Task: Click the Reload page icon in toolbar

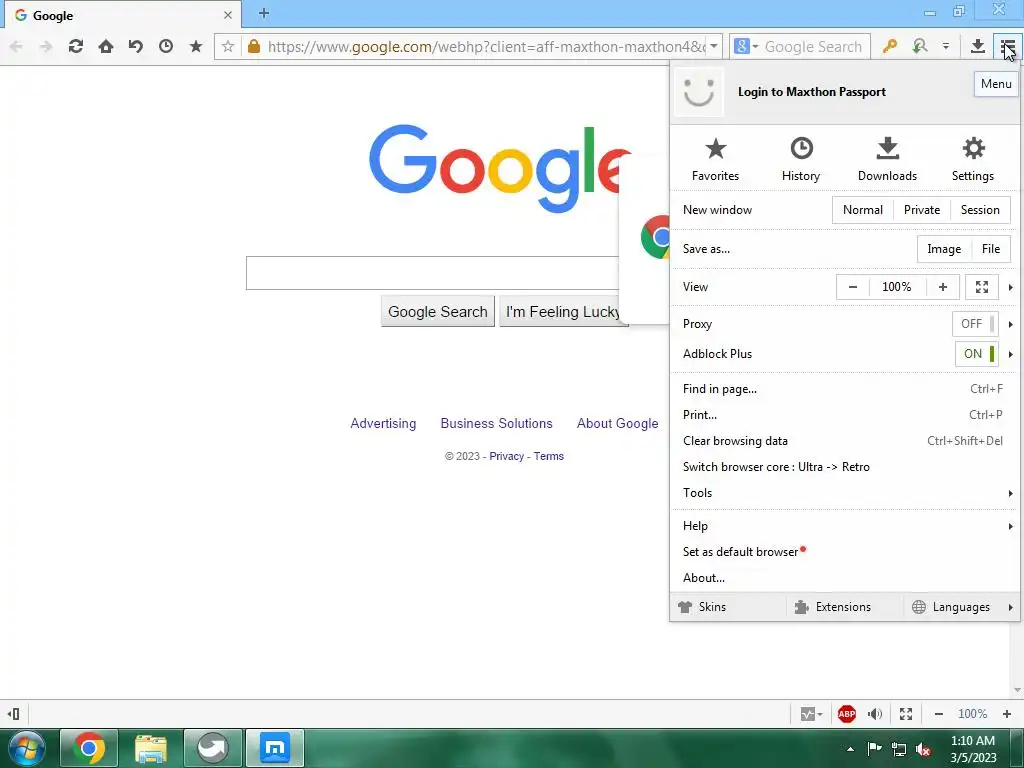Action: coord(76,46)
